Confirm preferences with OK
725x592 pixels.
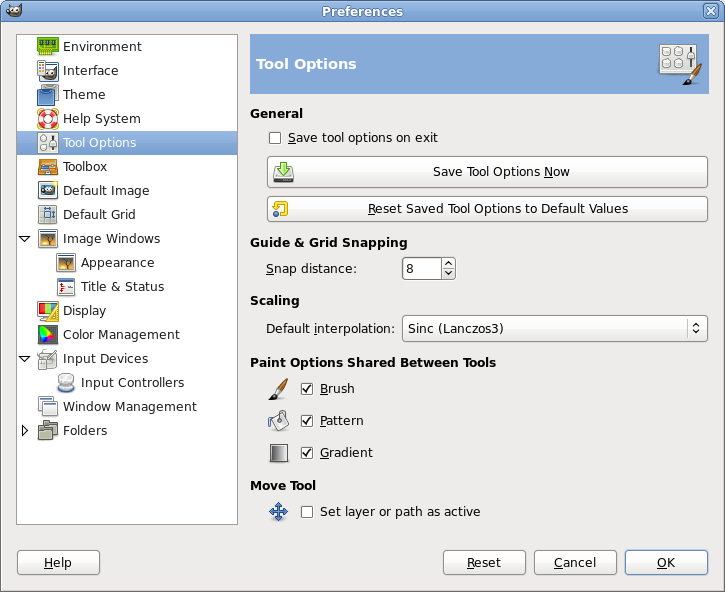point(666,562)
